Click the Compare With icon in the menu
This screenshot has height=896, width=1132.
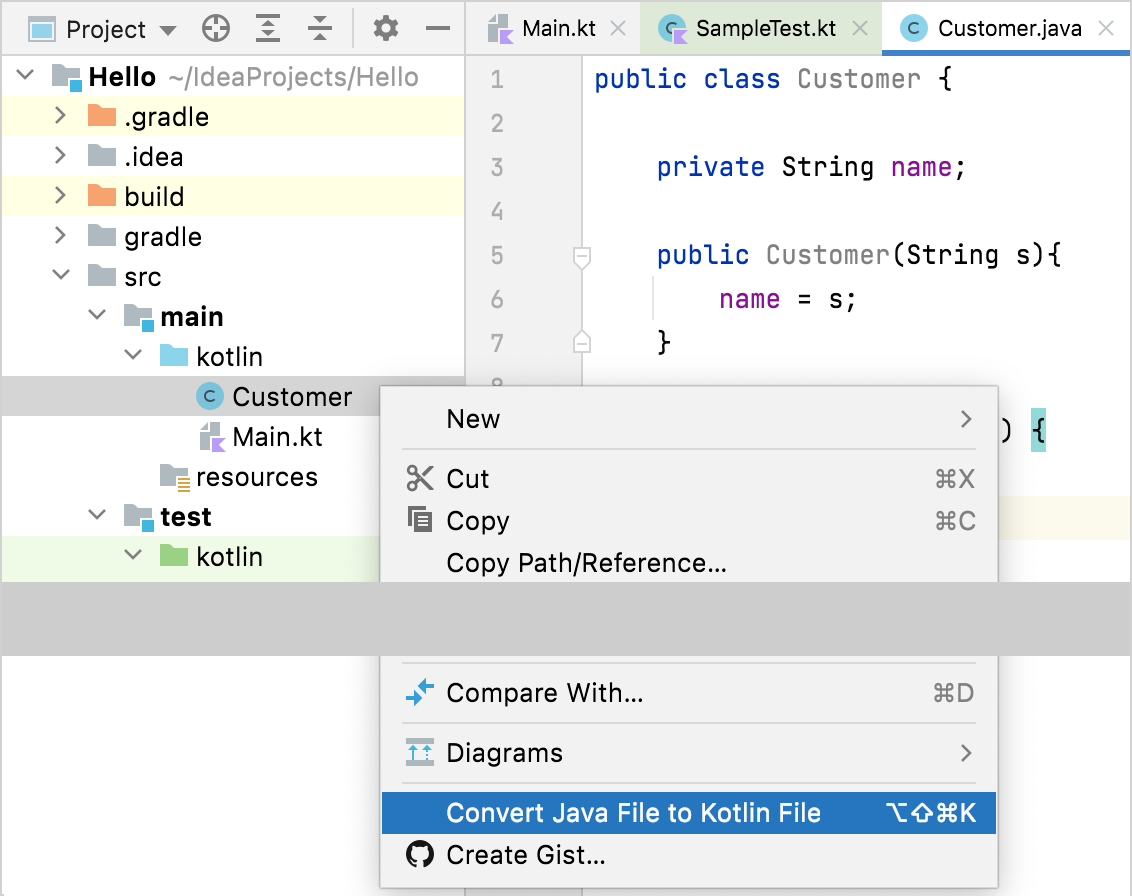pos(420,692)
